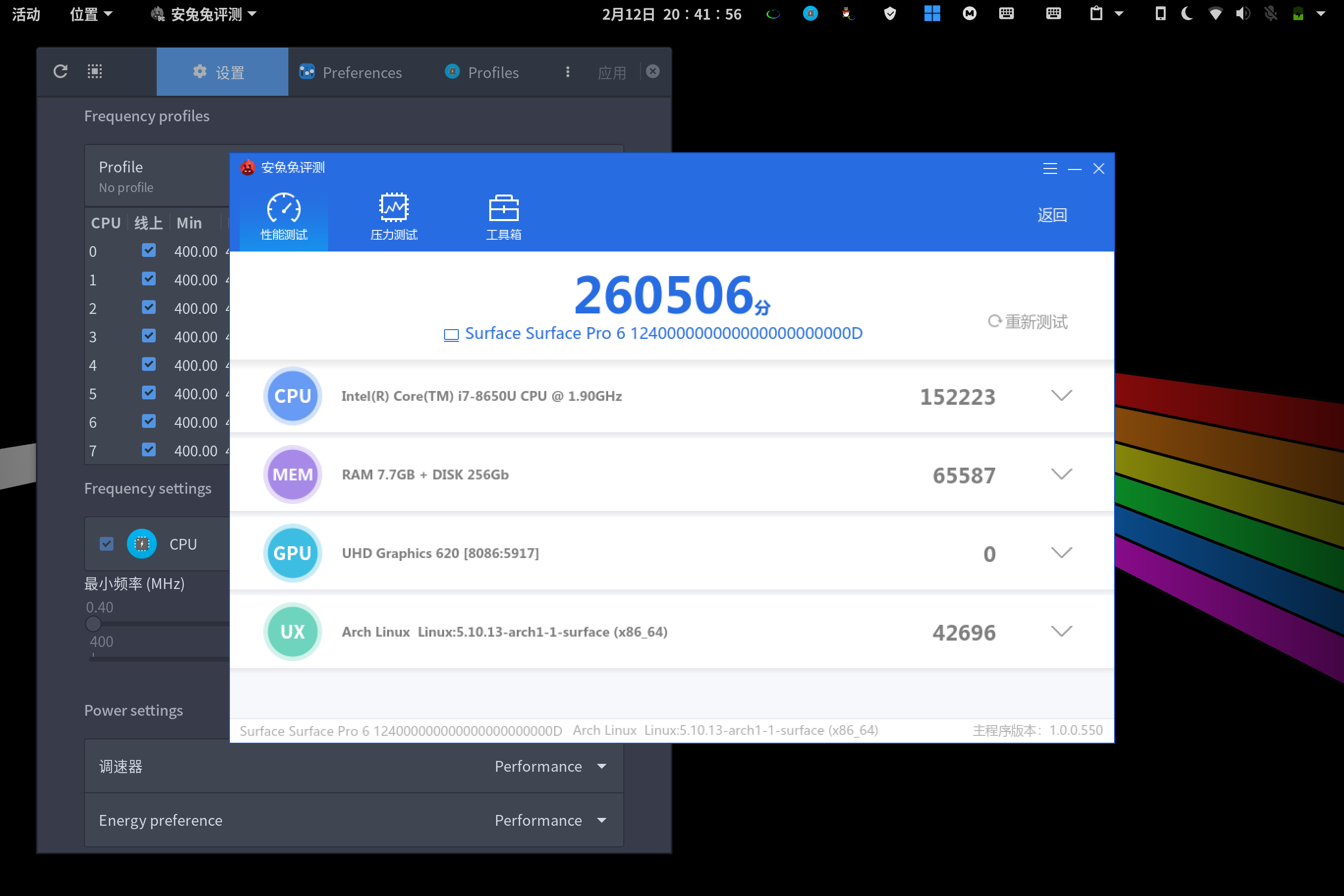Toggle online checkbox for CPU 5
The width and height of the screenshot is (1344, 896).
point(148,392)
